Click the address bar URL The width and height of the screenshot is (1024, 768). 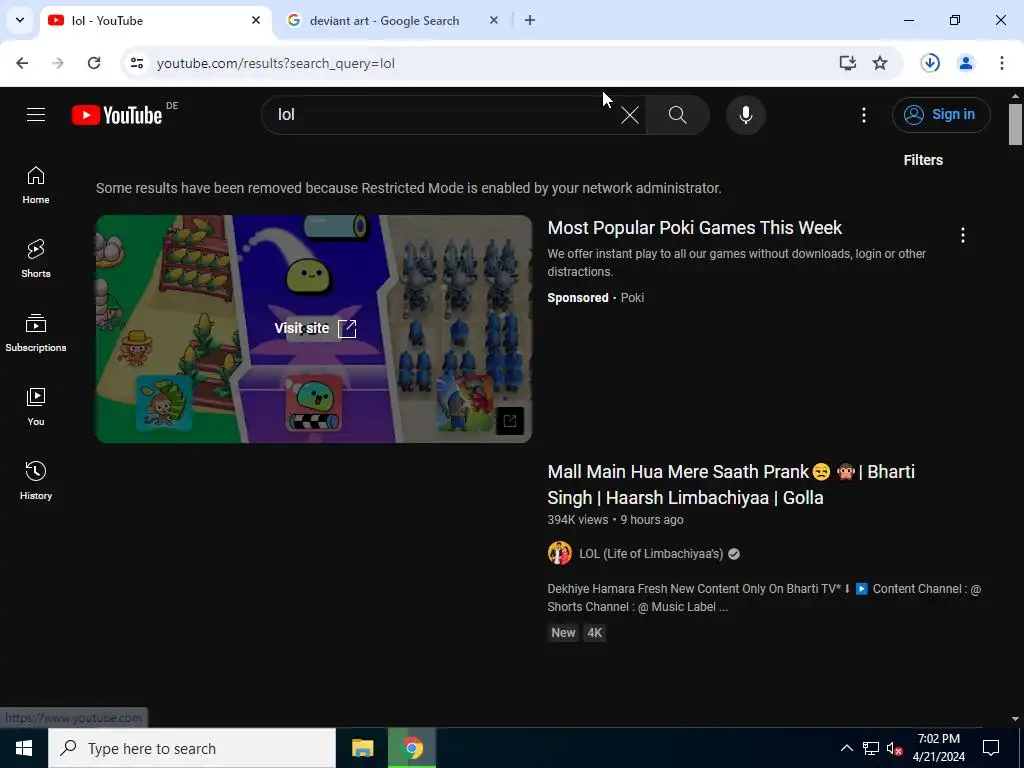pos(276,63)
